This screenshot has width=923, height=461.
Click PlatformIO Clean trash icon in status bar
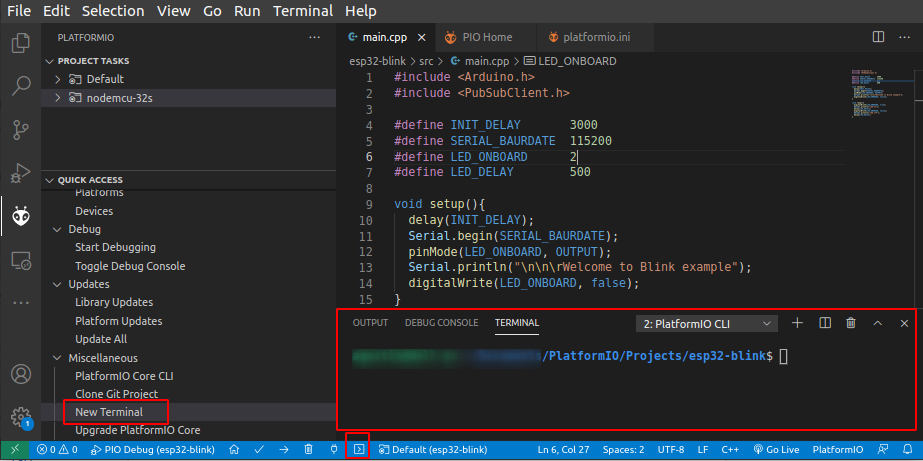[x=308, y=449]
